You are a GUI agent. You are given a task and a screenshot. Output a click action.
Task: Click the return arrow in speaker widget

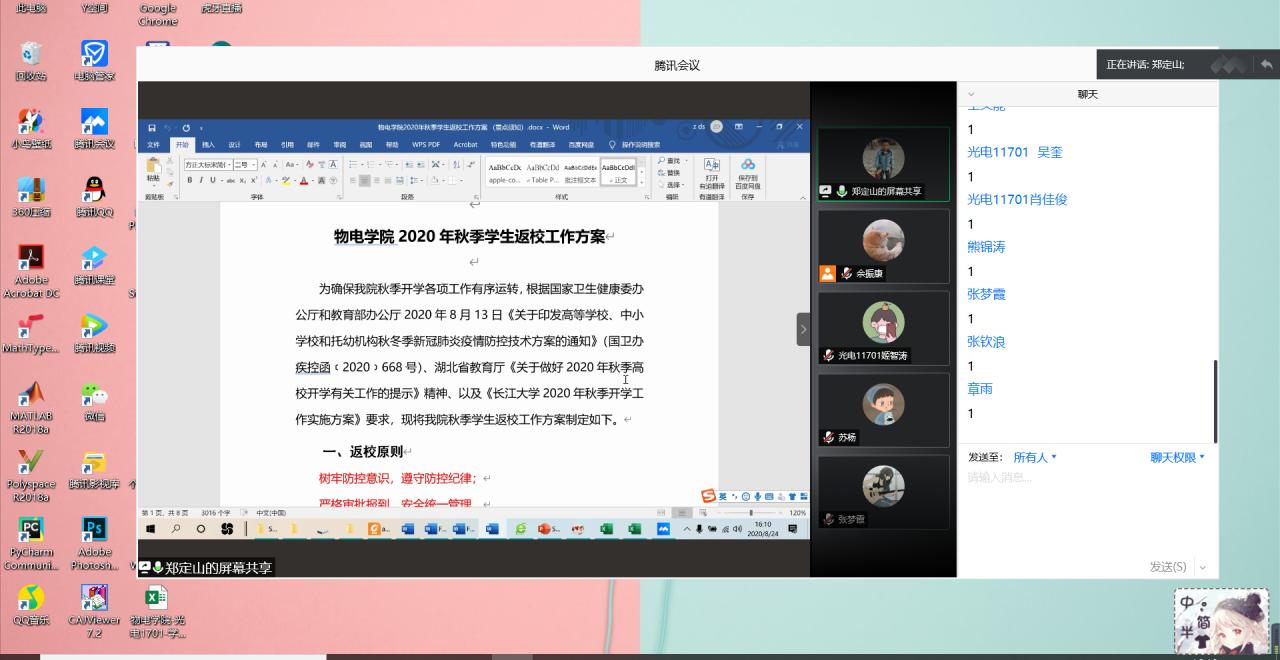tap(1266, 64)
